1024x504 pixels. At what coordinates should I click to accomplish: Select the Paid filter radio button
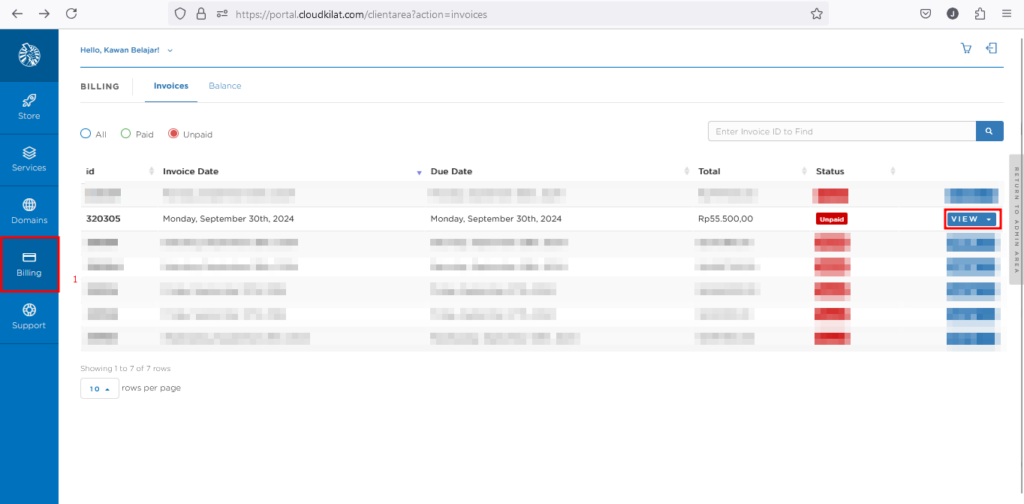click(126, 134)
